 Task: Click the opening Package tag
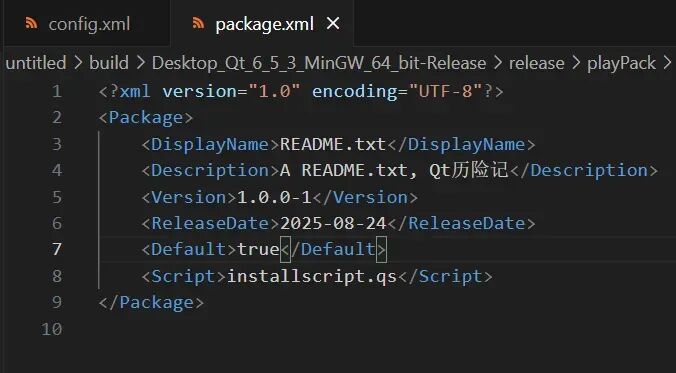146,117
